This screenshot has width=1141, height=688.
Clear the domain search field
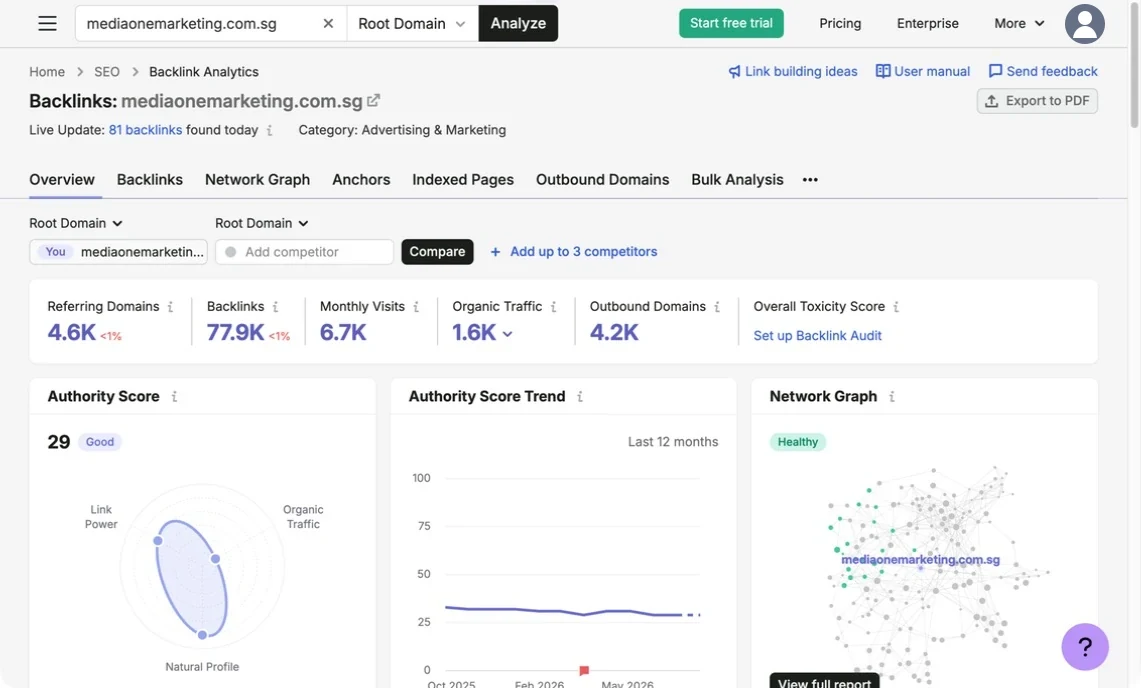pos(328,23)
